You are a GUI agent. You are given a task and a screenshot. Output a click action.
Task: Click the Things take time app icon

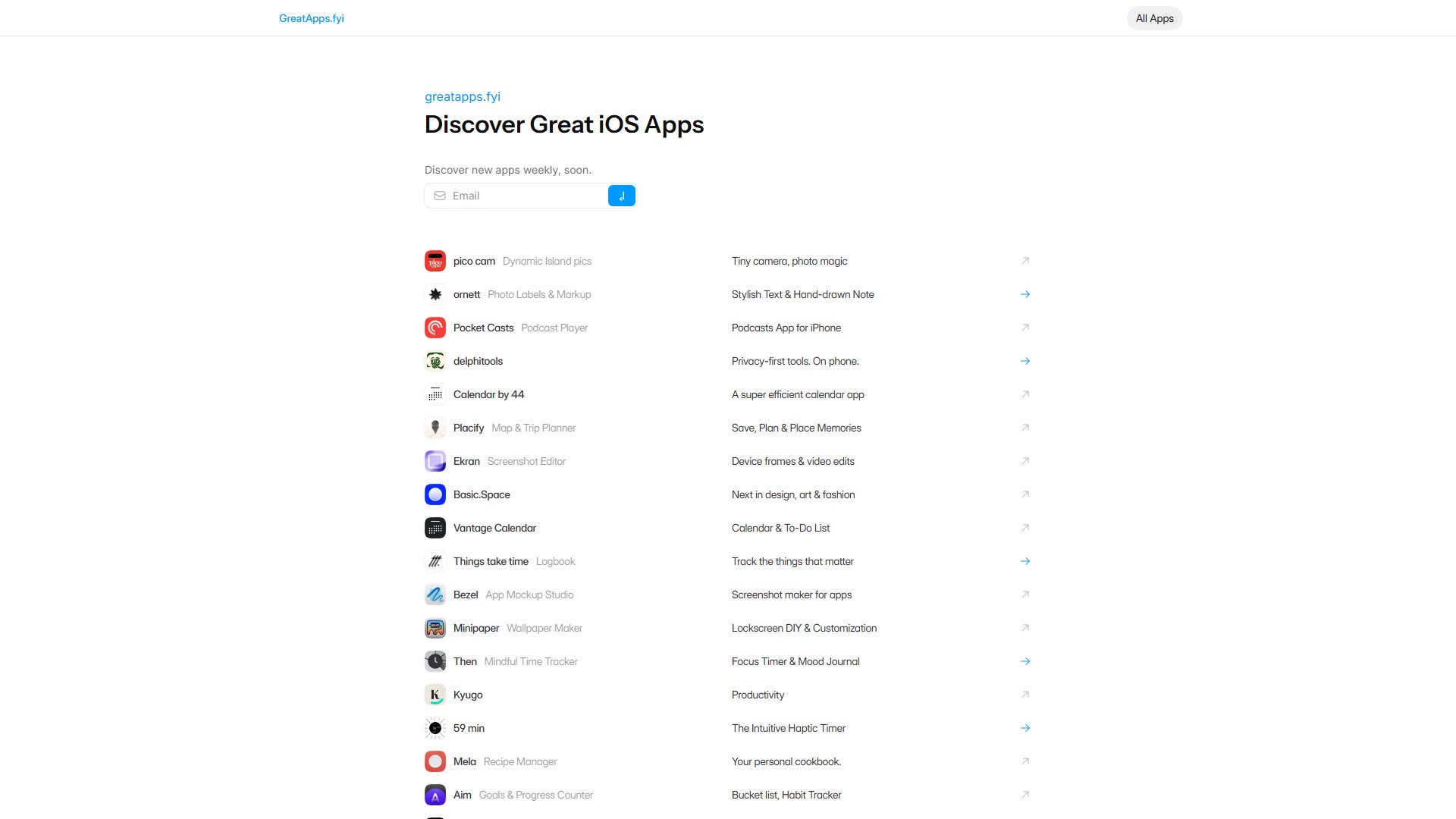coord(435,561)
